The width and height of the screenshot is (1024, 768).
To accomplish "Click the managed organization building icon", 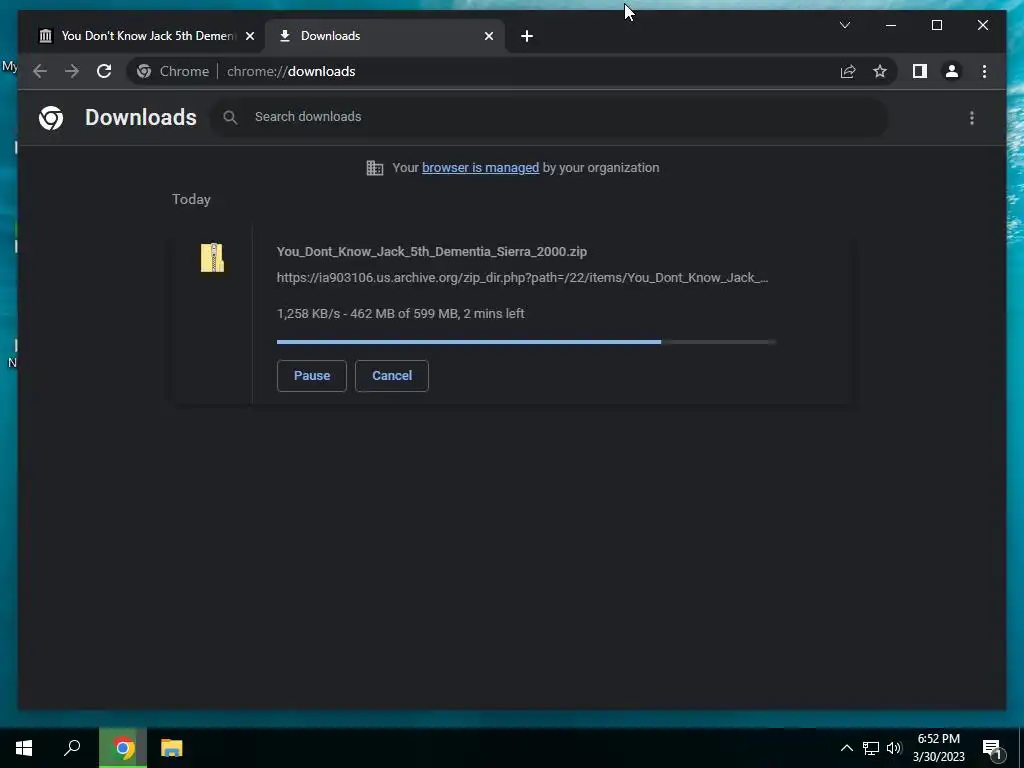I will pos(375,168).
